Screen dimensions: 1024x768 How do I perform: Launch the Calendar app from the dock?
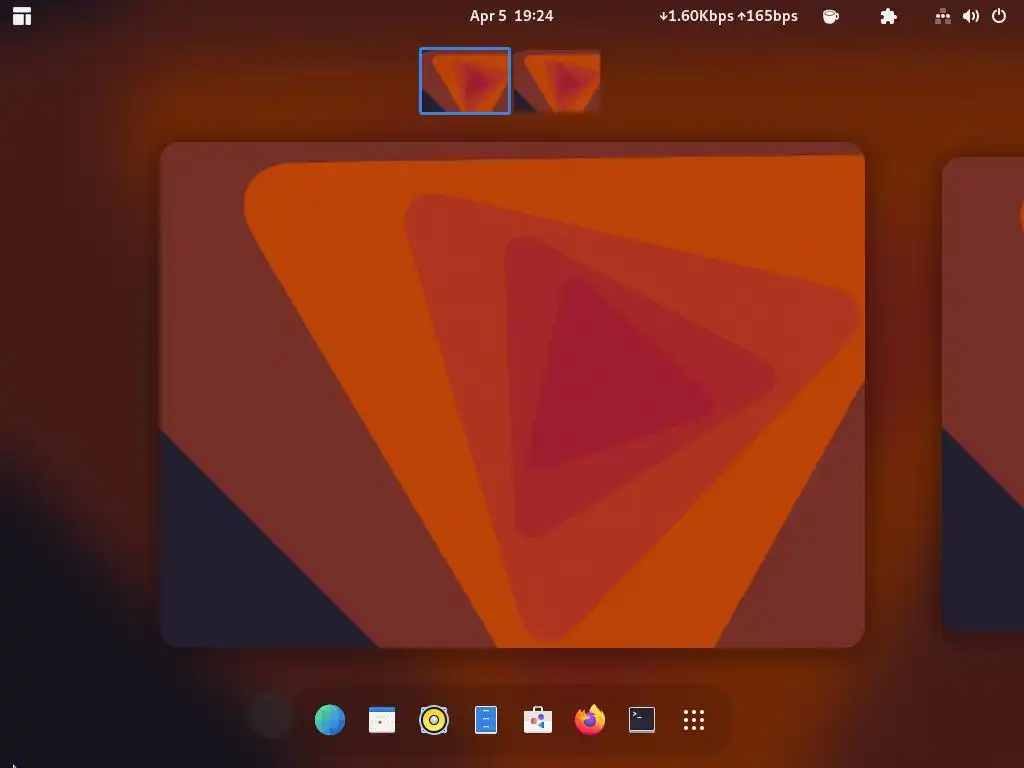click(x=382, y=720)
